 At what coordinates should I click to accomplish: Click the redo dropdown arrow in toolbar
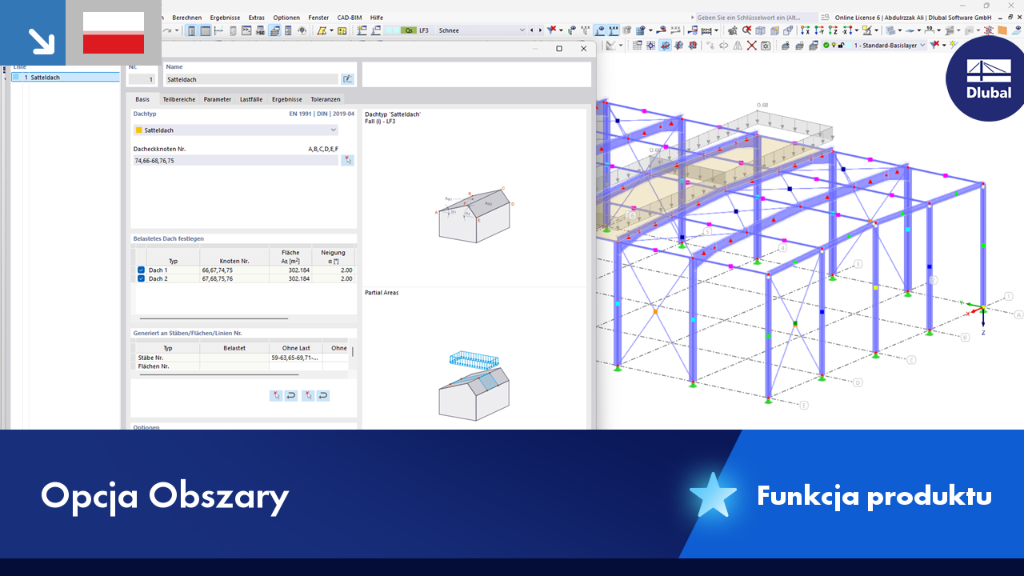click(176, 30)
